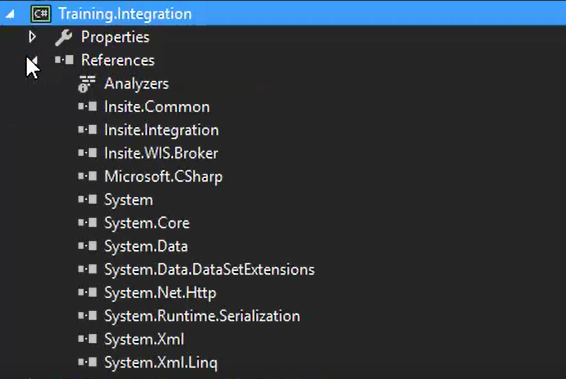Click the C# project icon for Training.Integration
Viewport: 566px width, 379px height.
click(40, 14)
